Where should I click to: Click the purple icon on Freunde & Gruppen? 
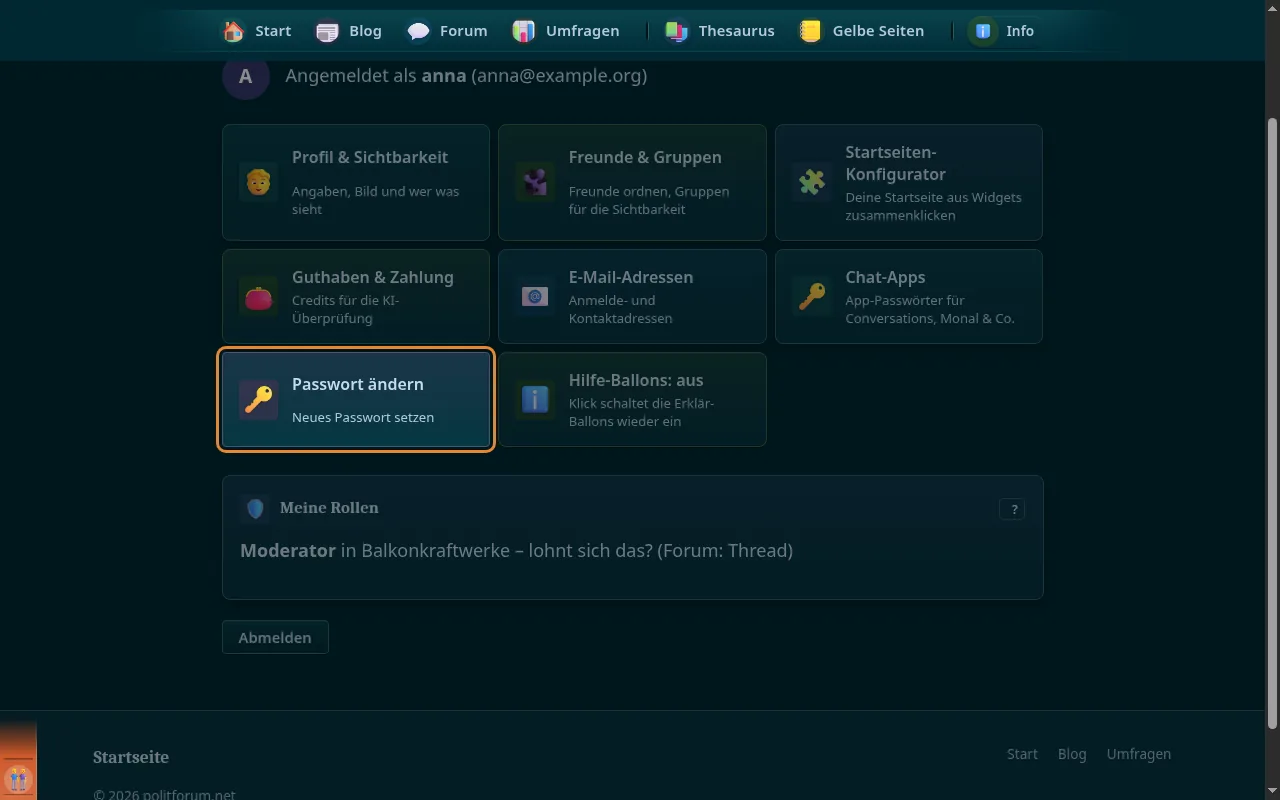tap(535, 183)
